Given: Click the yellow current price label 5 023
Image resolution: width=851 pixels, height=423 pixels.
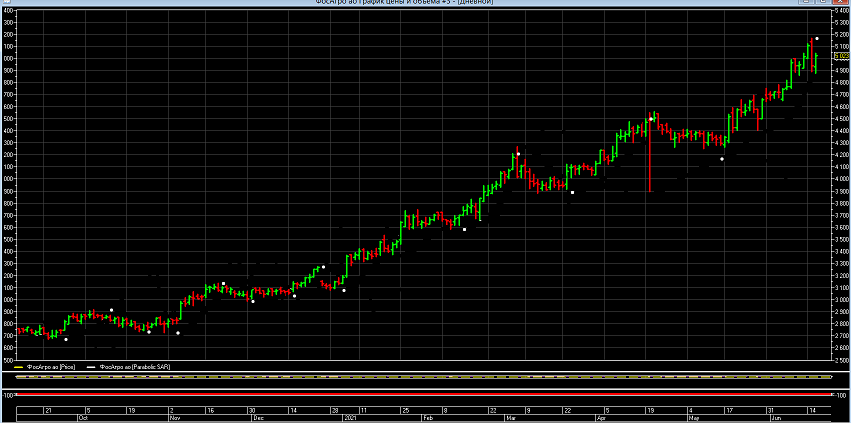Looking at the screenshot, I should [841, 55].
